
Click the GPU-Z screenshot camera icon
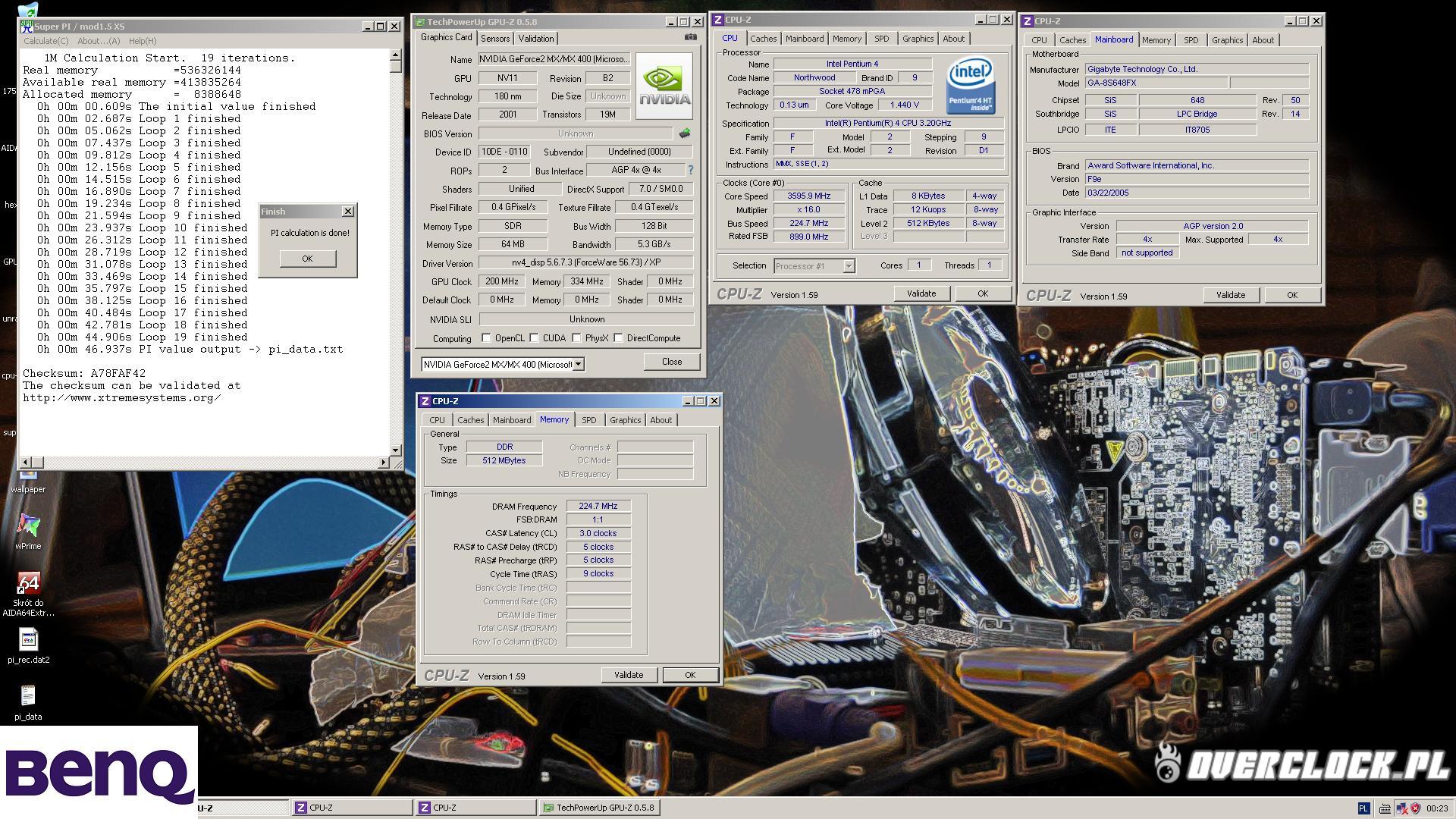point(690,37)
